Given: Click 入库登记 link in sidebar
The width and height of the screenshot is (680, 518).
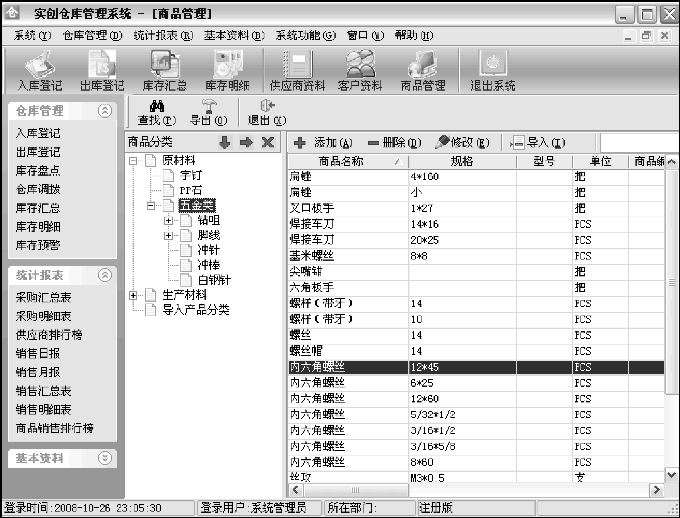Looking at the screenshot, I should [38, 133].
